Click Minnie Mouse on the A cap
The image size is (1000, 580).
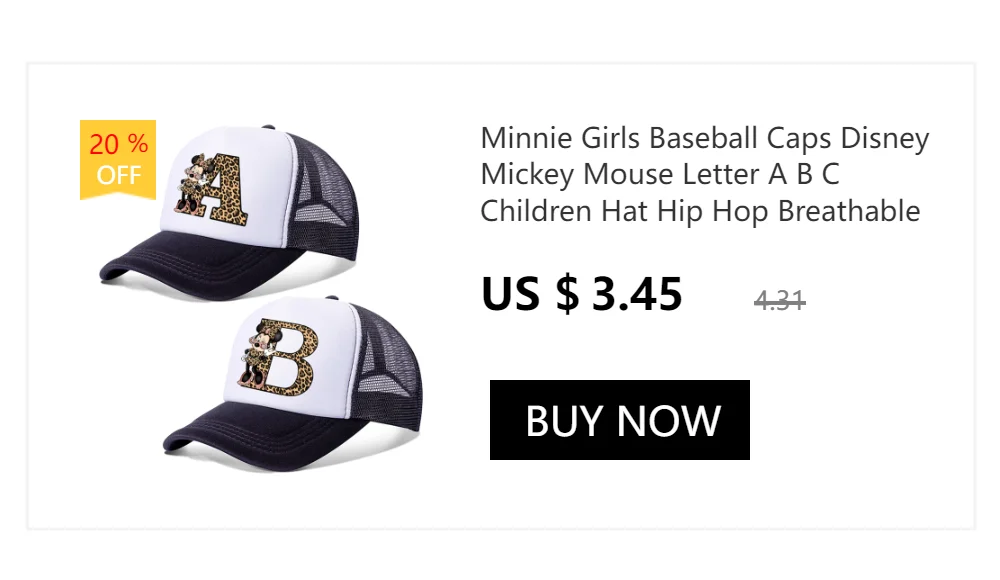(x=190, y=185)
